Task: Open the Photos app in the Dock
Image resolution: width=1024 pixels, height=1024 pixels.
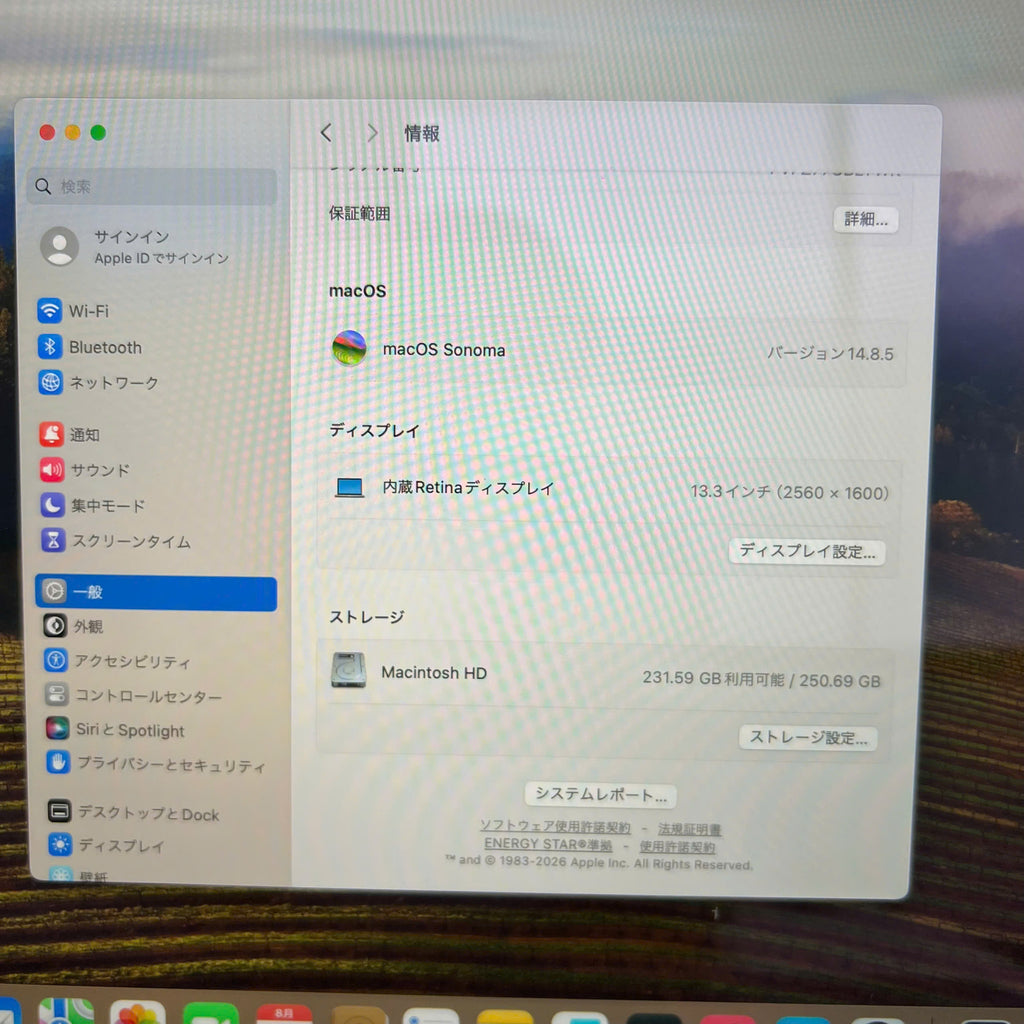Action: pos(137,1013)
